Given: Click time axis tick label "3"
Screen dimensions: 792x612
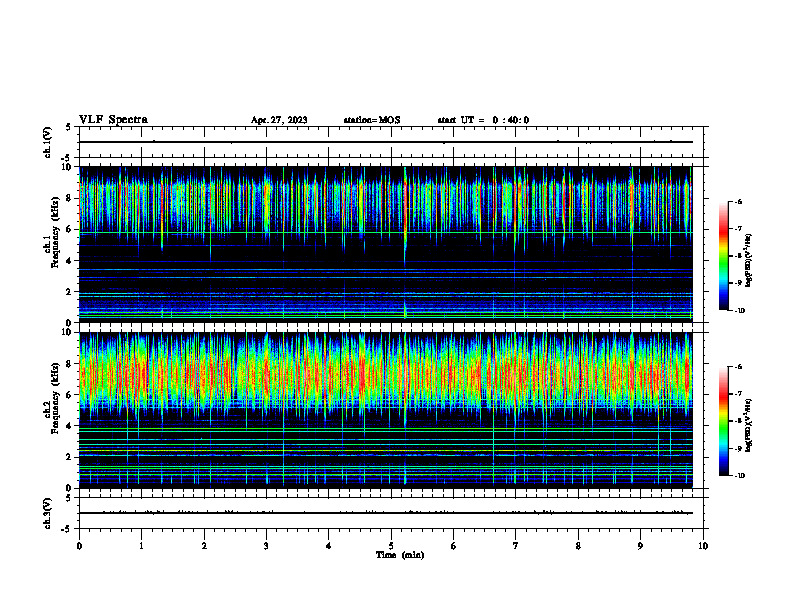Looking at the screenshot, I should (x=266, y=546).
